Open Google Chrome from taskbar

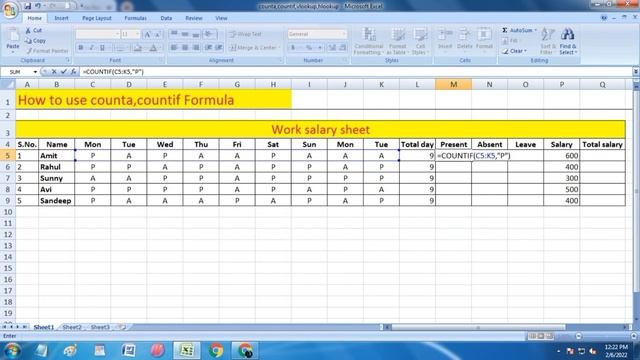(x=216, y=351)
